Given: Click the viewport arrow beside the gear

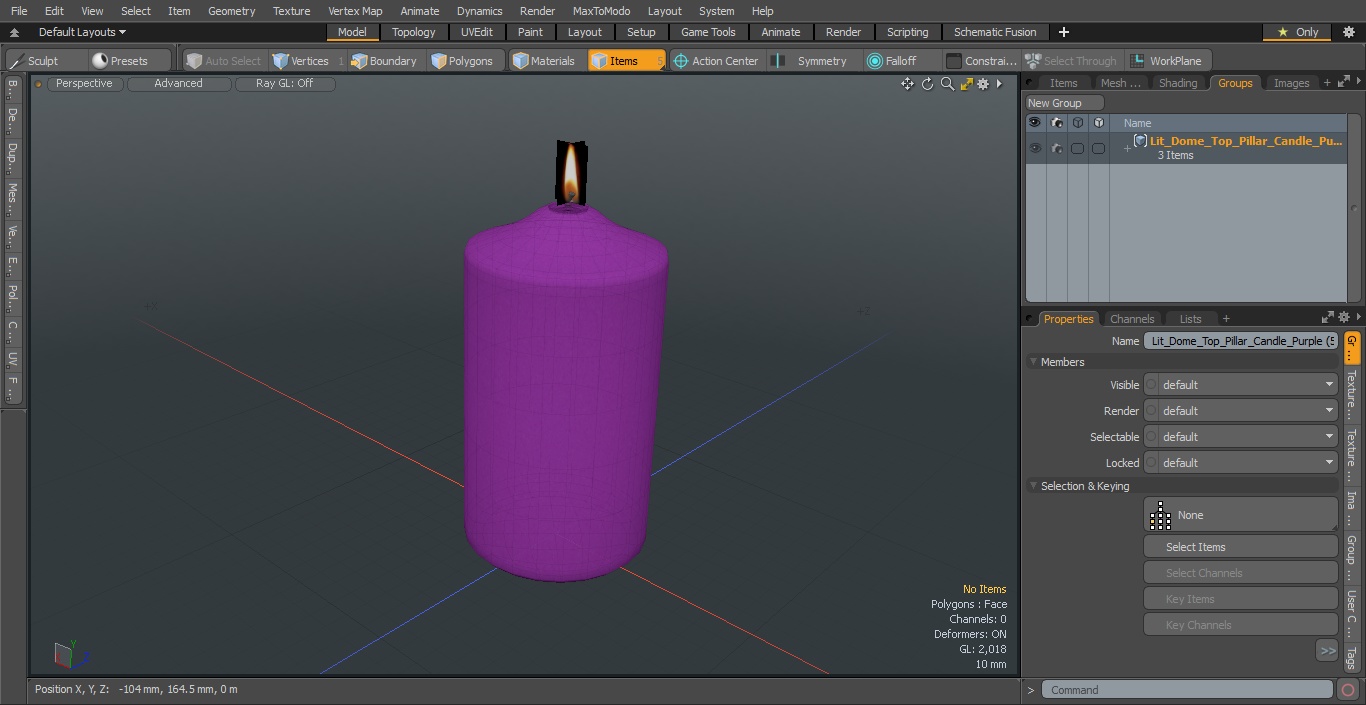Looking at the screenshot, I should [x=999, y=84].
